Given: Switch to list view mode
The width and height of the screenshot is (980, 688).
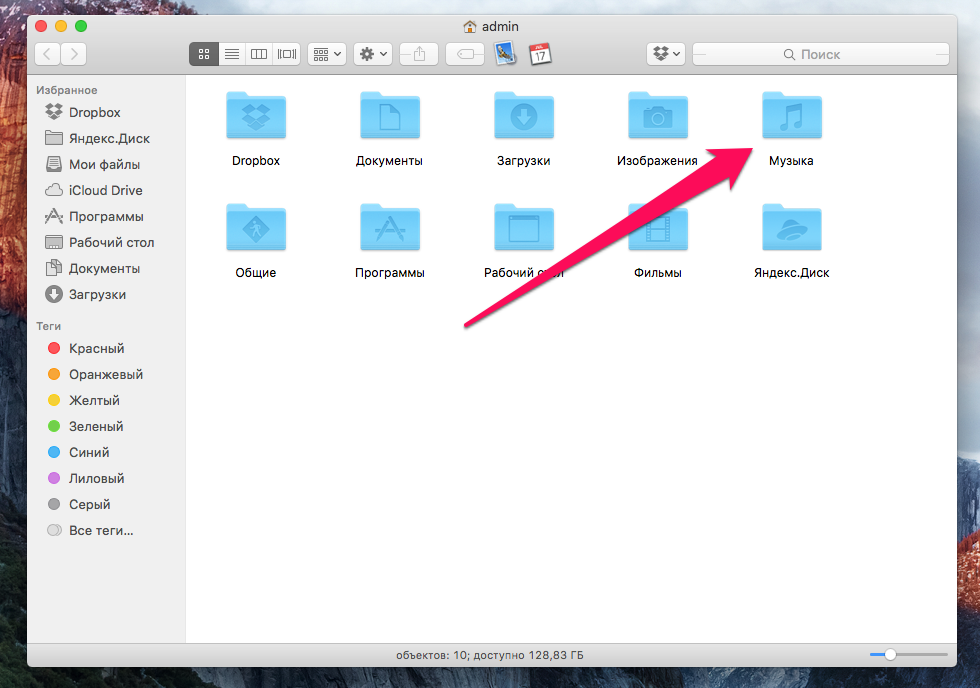Looking at the screenshot, I should [x=231, y=54].
